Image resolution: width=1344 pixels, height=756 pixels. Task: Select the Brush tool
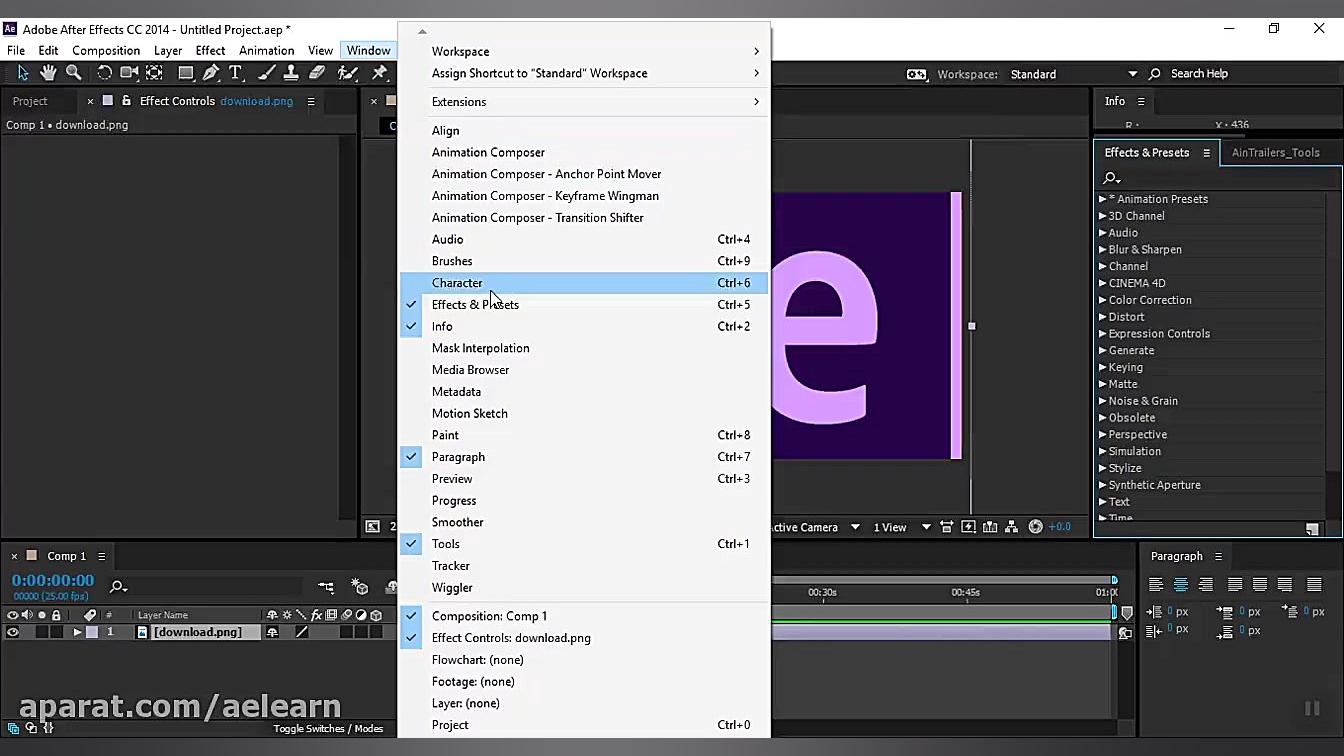click(x=267, y=73)
